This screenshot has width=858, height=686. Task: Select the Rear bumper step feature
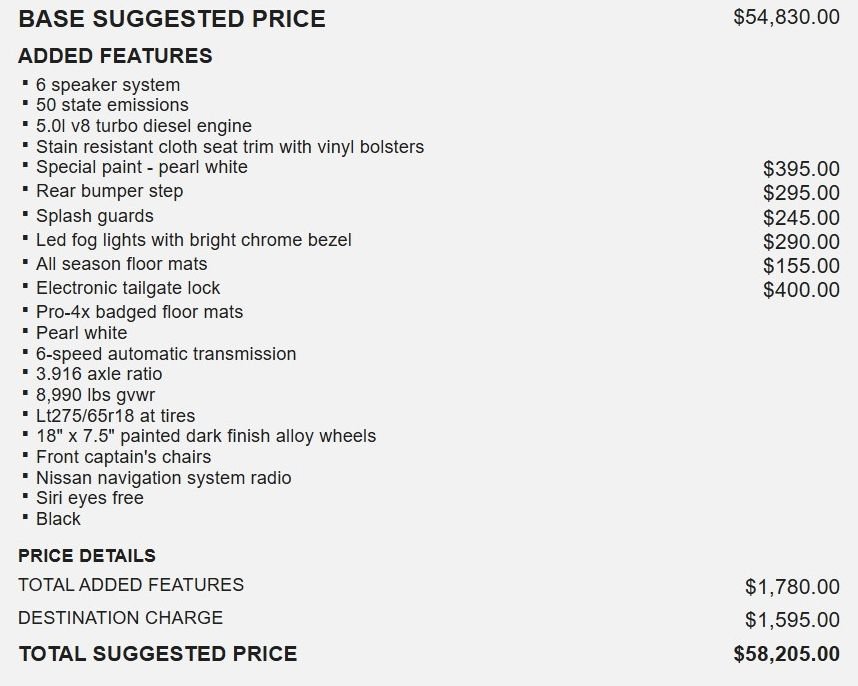coord(109,191)
